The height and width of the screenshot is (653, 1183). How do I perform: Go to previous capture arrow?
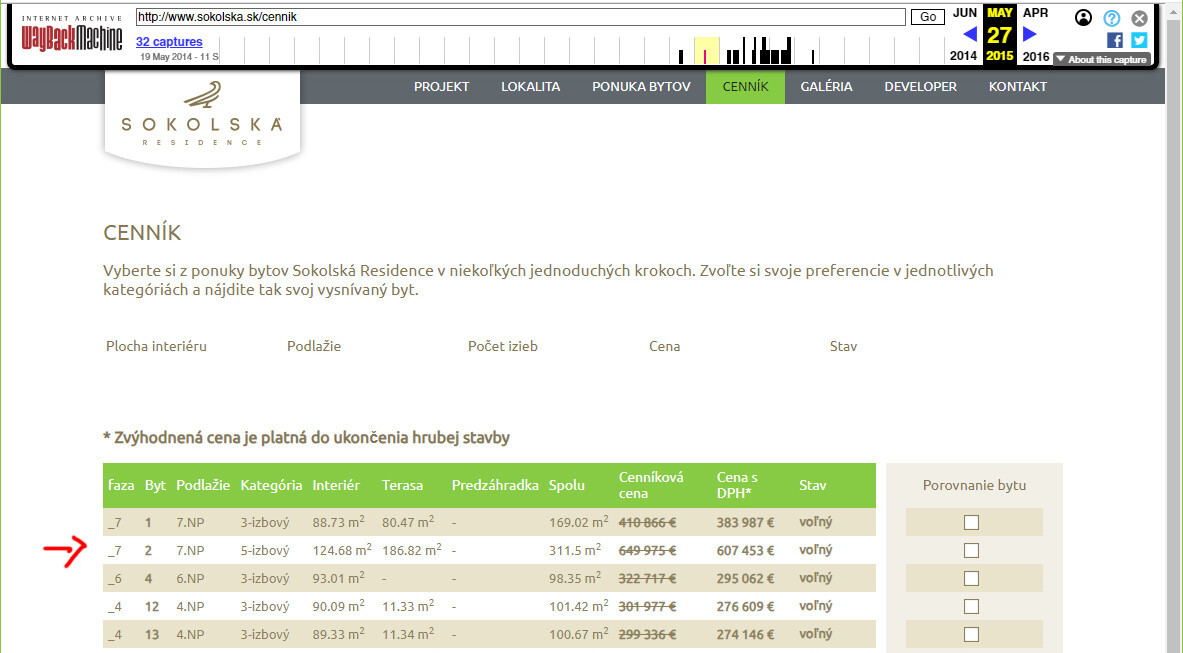click(x=968, y=35)
